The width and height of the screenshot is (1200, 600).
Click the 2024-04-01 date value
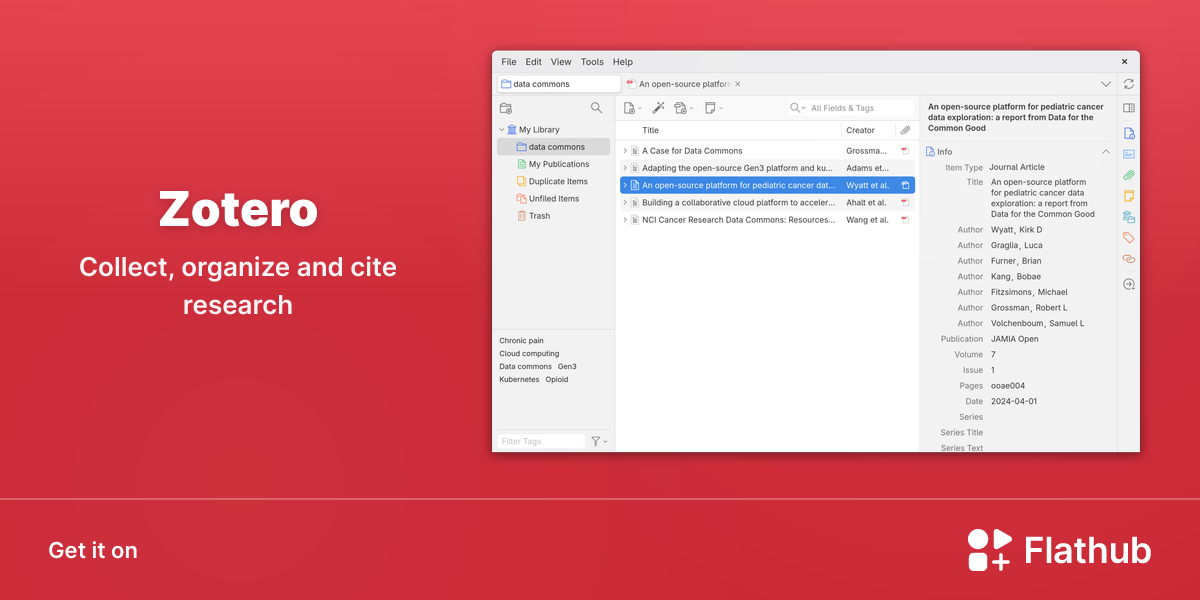click(1014, 402)
